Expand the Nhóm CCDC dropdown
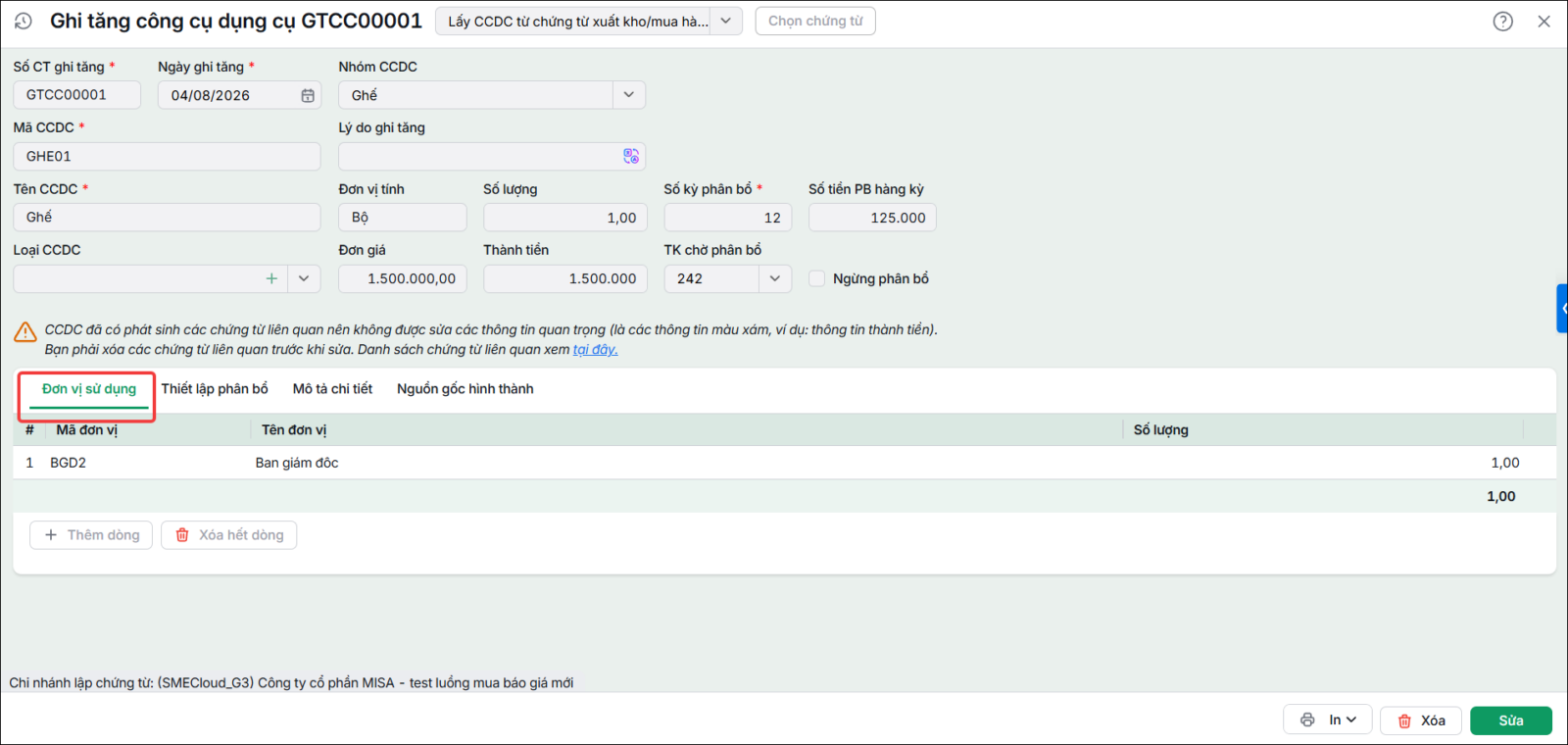This screenshot has width=1568, height=745. (x=628, y=95)
